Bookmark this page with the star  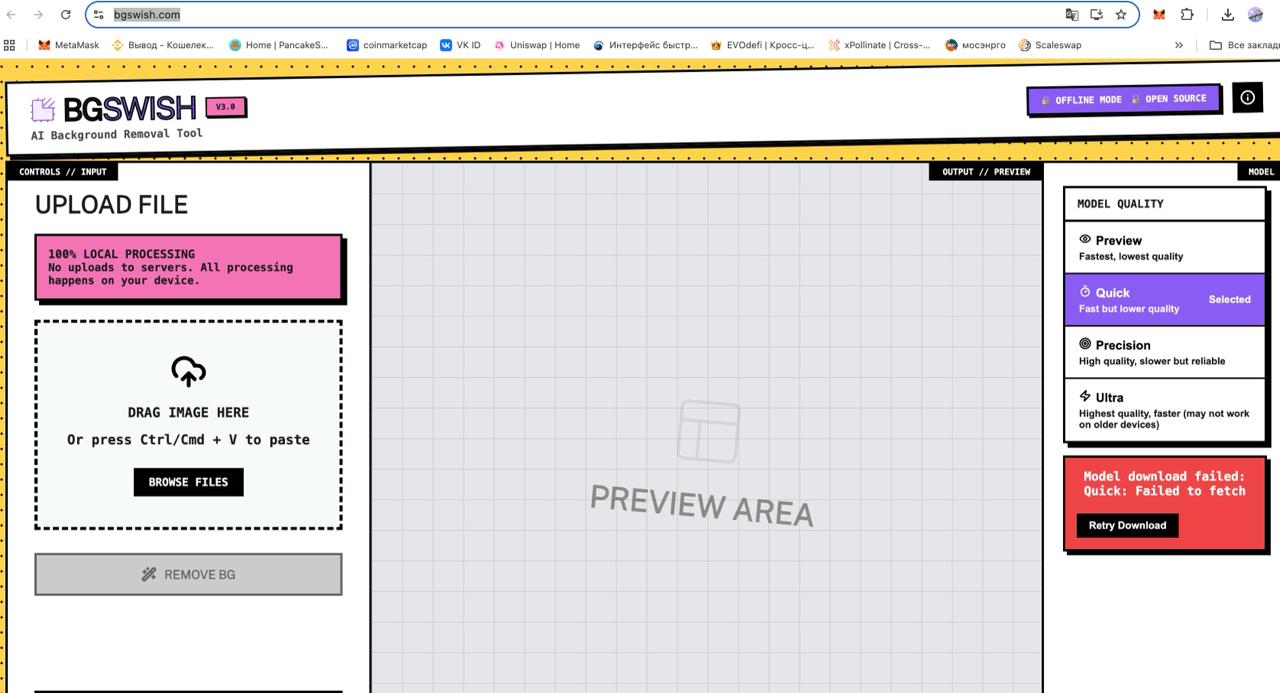[1121, 15]
